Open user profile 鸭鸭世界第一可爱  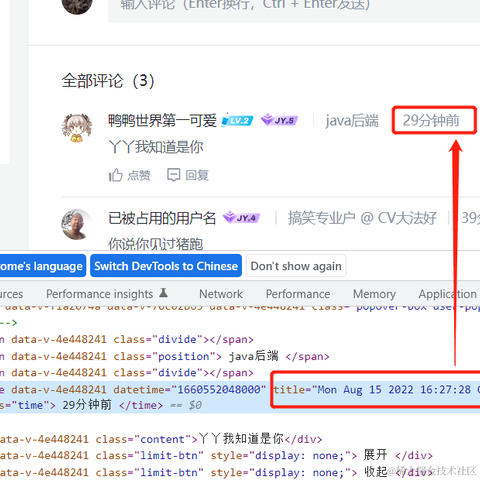162,120
